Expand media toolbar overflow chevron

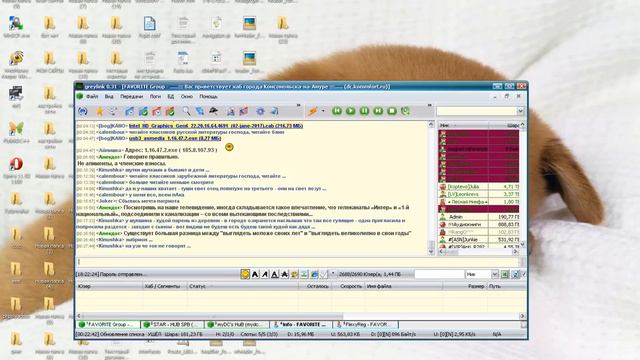point(429,105)
